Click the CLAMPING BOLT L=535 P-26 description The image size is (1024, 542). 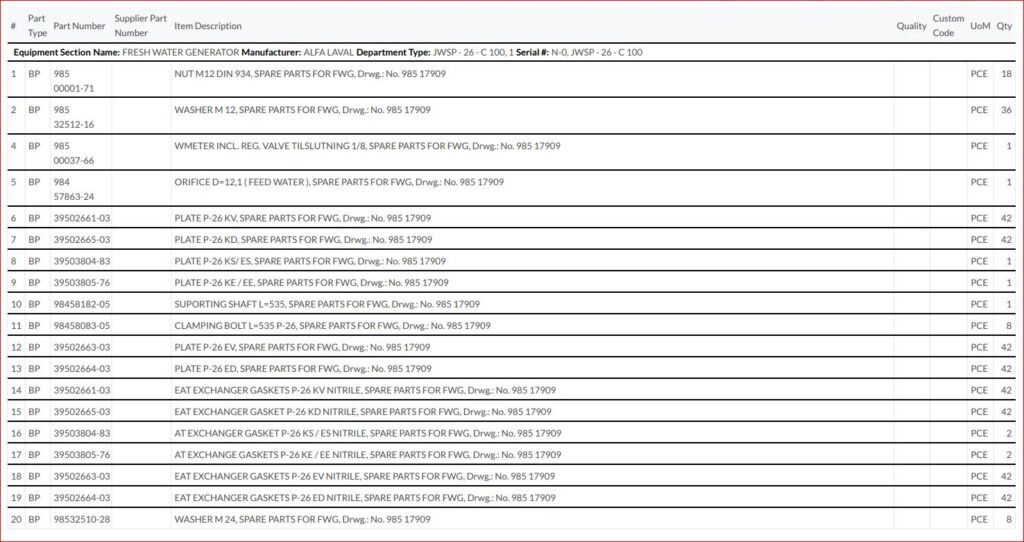click(332, 326)
